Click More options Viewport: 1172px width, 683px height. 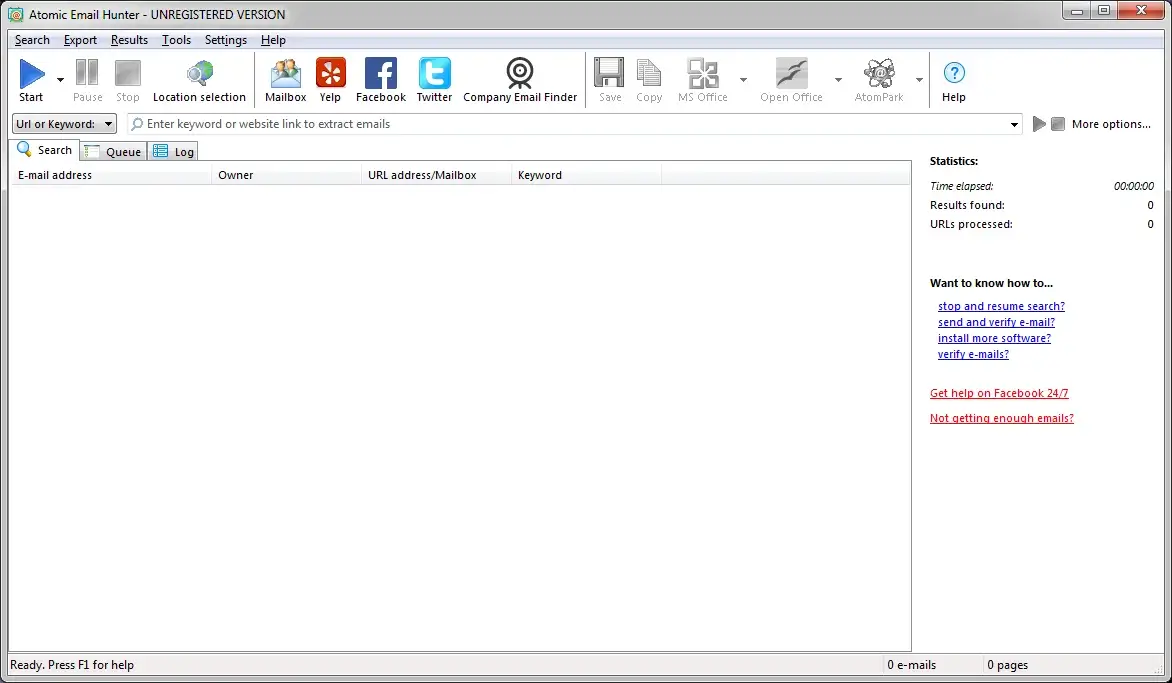(1110, 123)
